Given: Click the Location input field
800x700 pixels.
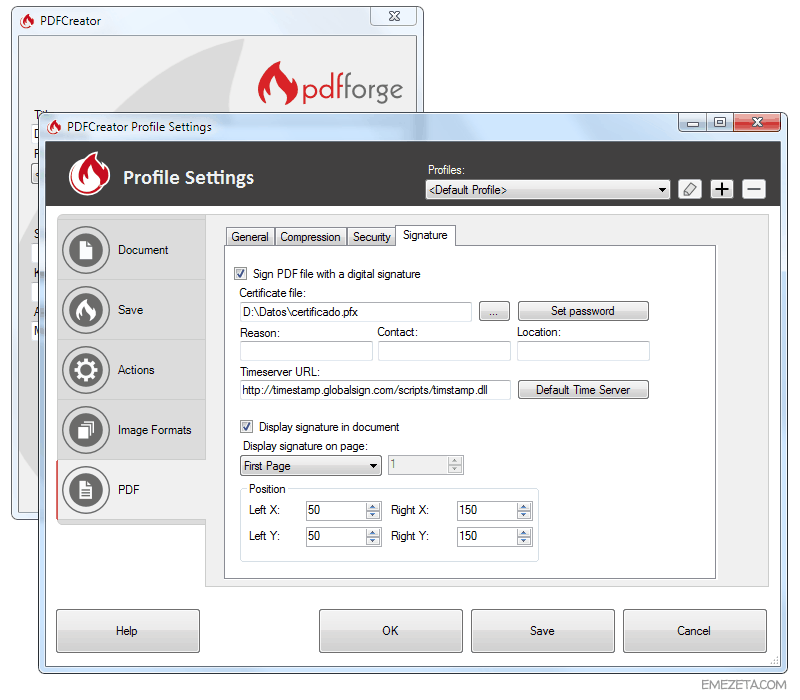Looking at the screenshot, I should (583, 351).
